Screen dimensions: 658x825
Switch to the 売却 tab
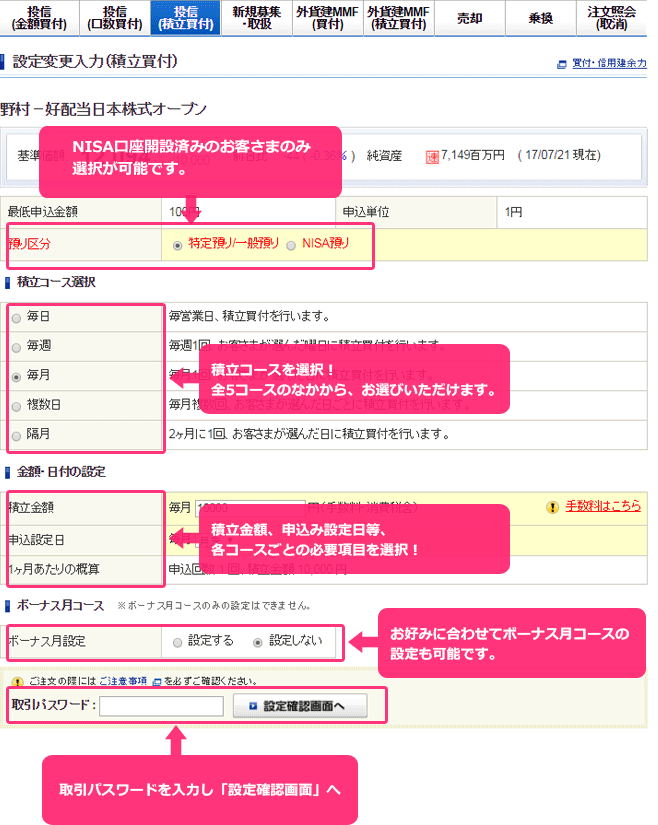470,18
